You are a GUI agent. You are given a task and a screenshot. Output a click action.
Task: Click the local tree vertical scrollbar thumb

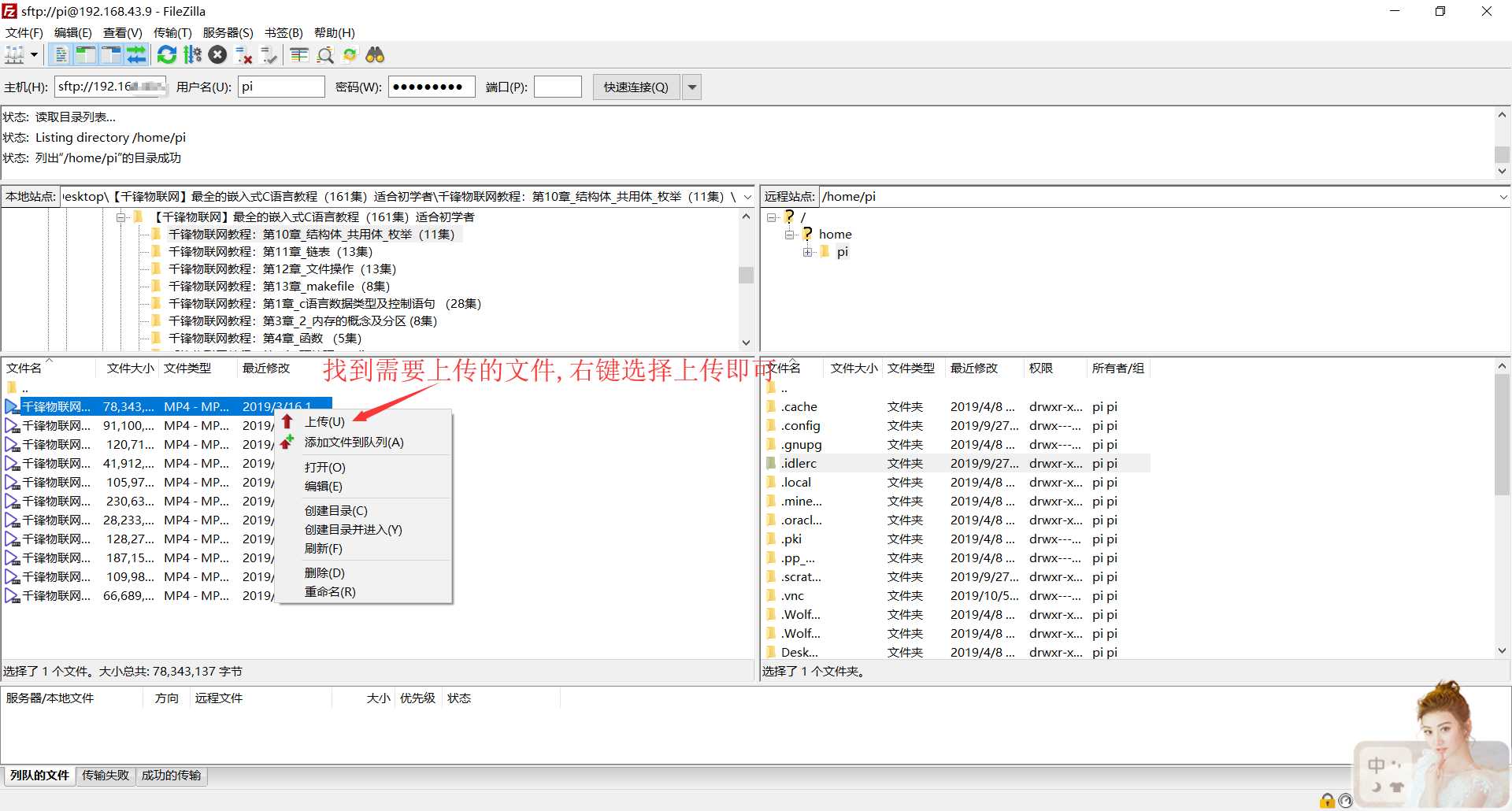[746, 275]
